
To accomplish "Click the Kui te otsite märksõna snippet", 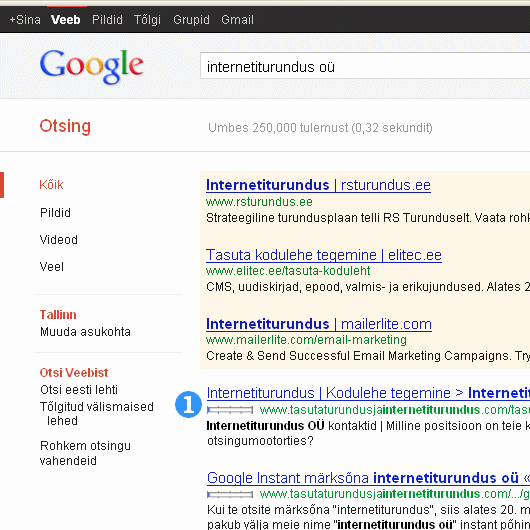I will [x=368, y=517].
